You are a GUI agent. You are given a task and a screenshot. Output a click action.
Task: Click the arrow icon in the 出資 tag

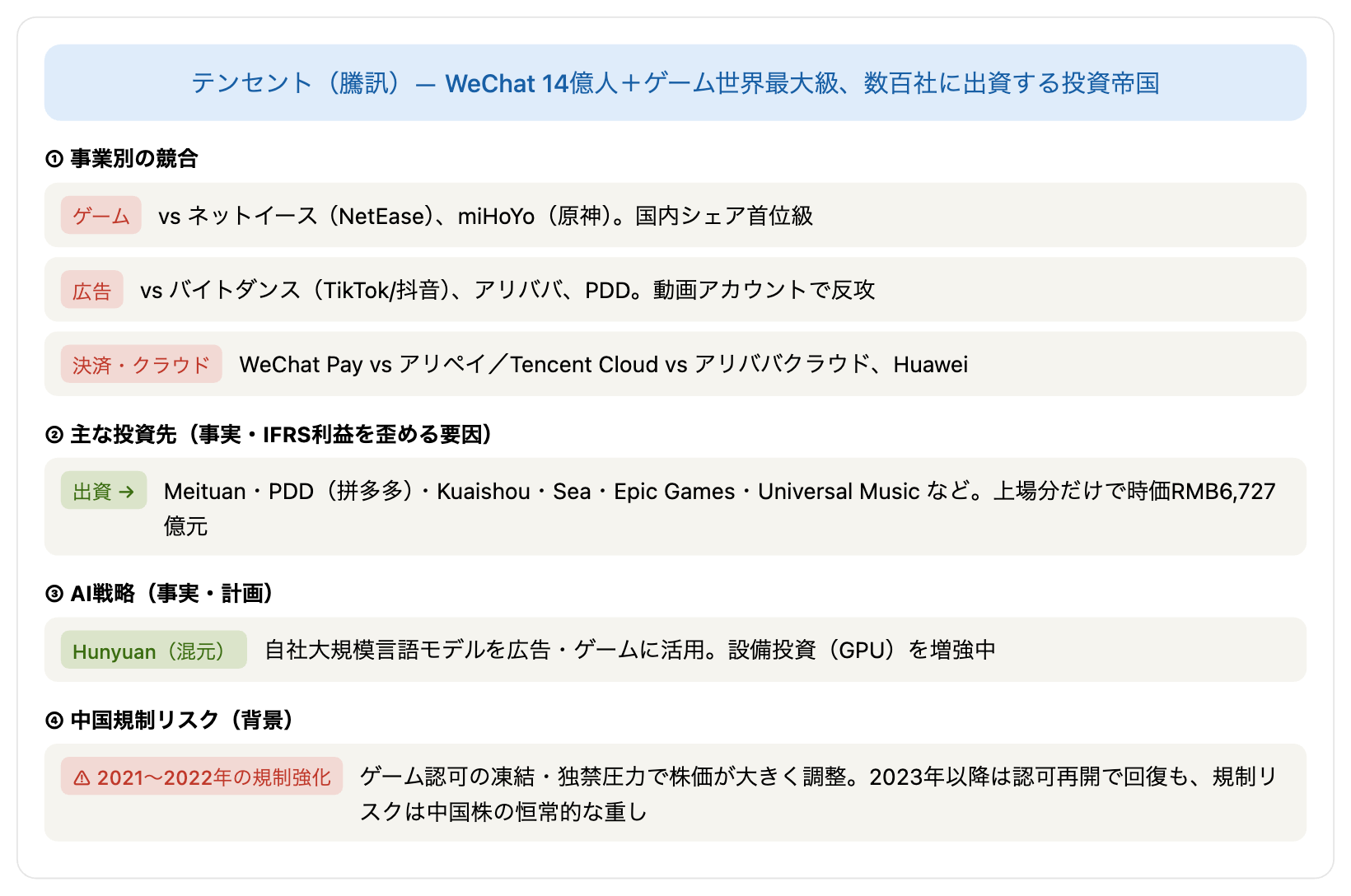(x=126, y=492)
